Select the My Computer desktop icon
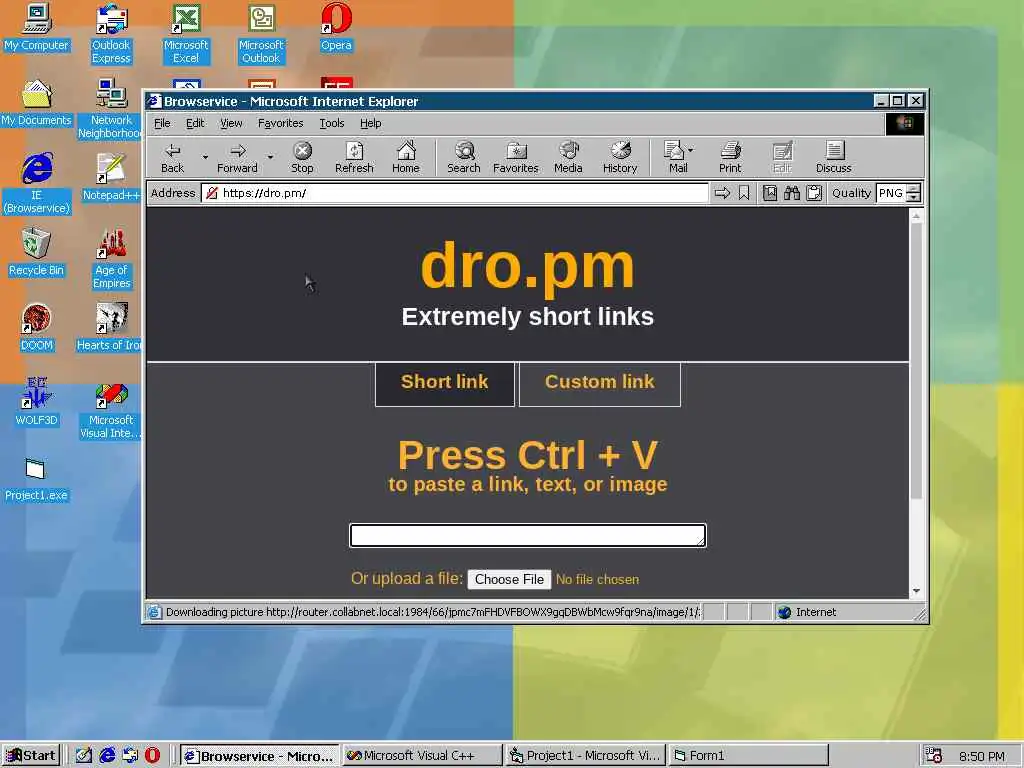 click(37, 27)
